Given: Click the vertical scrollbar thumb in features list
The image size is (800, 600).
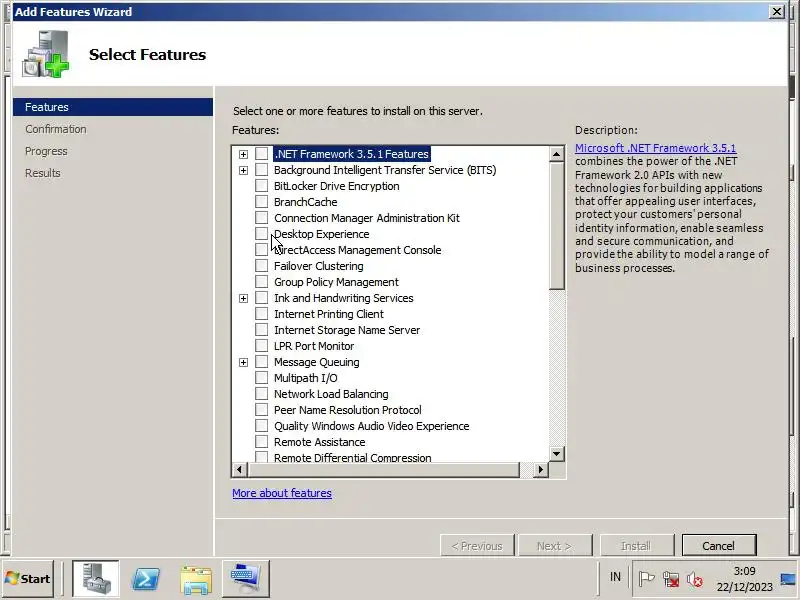Looking at the screenshot, I should coord(556,226).
